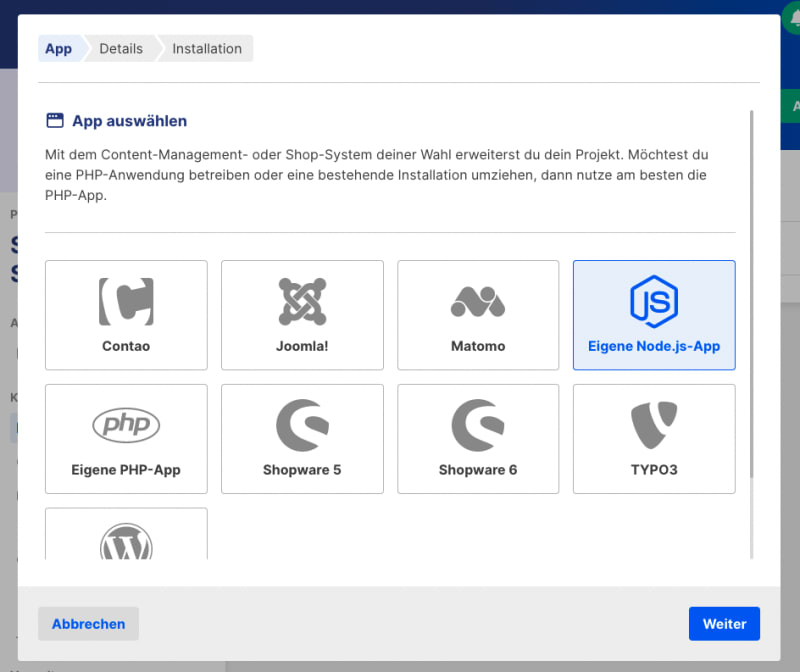Choose the Joomla! logo icon
800x672 pixels.
click(302, 302)
